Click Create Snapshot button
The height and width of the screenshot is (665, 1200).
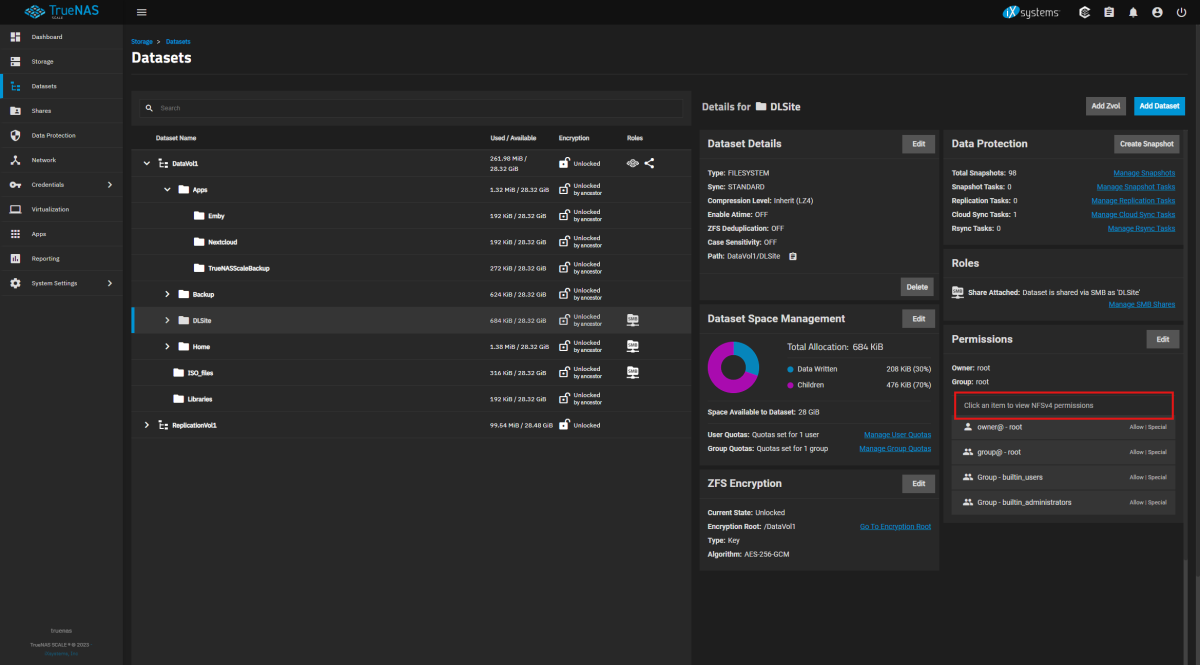[x=1147, y=144]
